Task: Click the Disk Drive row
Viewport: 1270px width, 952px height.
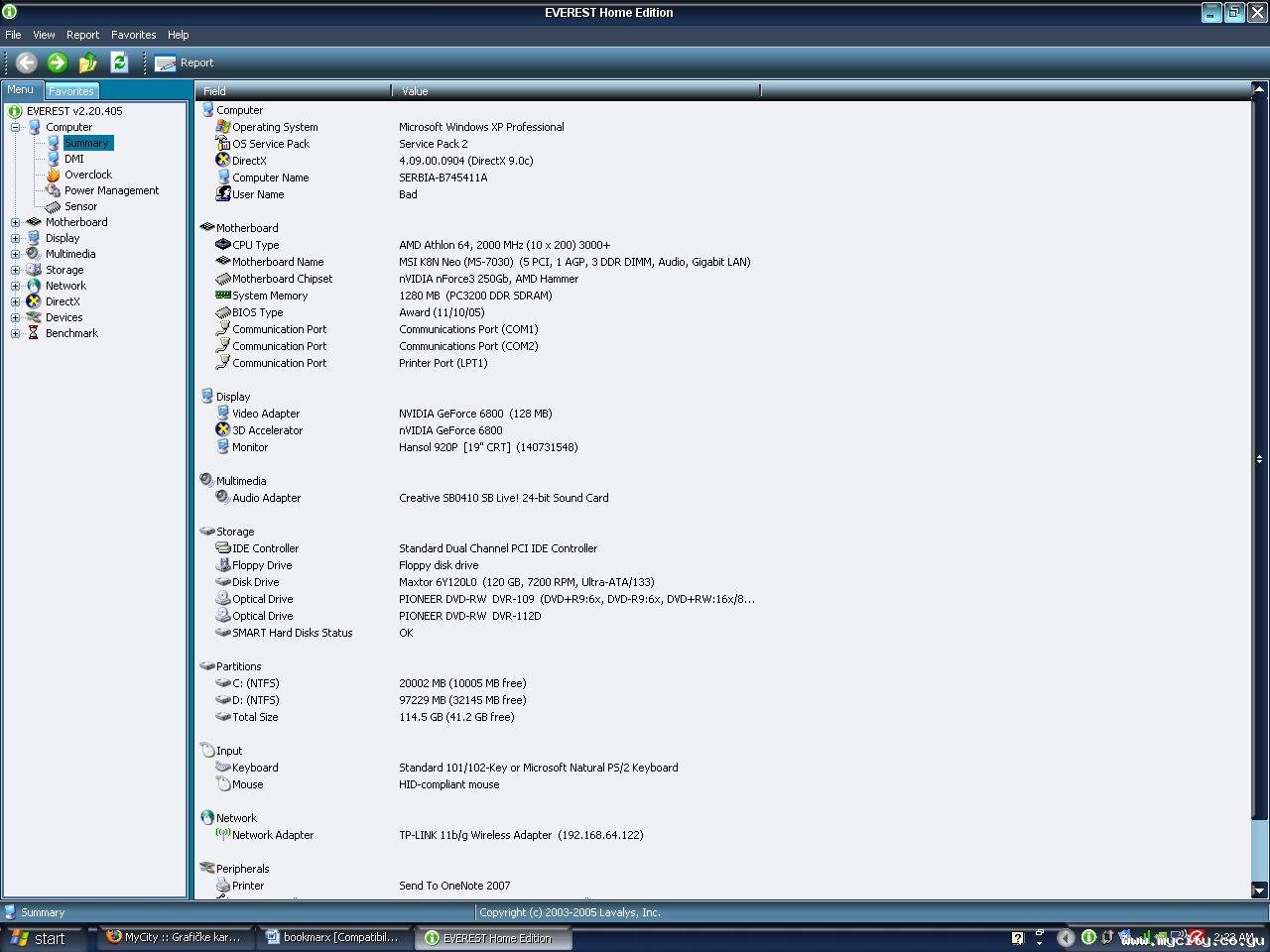Action: tap(435, 582)
